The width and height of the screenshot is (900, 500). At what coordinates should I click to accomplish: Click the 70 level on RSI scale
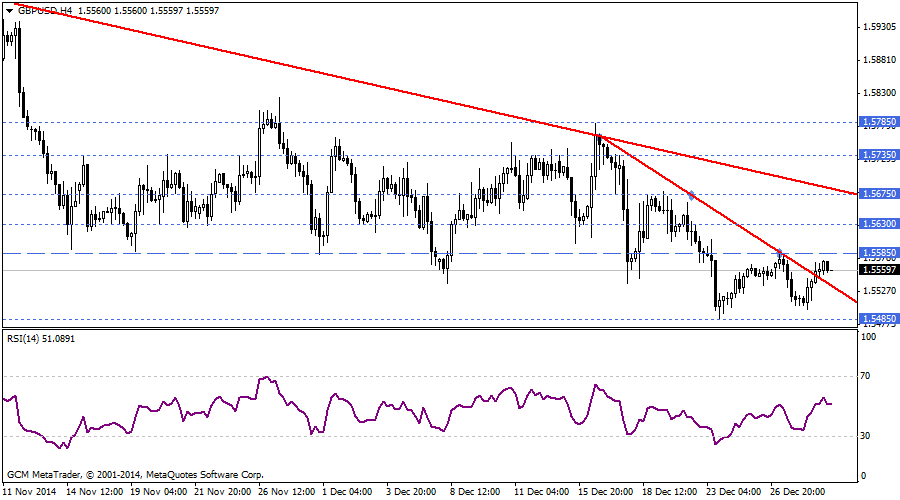(x=868, y=376)
